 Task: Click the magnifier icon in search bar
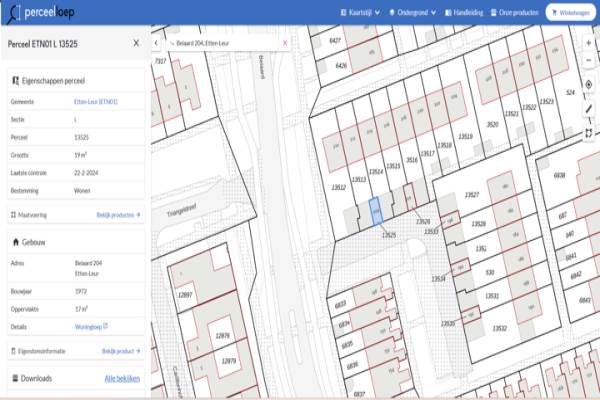(172, 44)
